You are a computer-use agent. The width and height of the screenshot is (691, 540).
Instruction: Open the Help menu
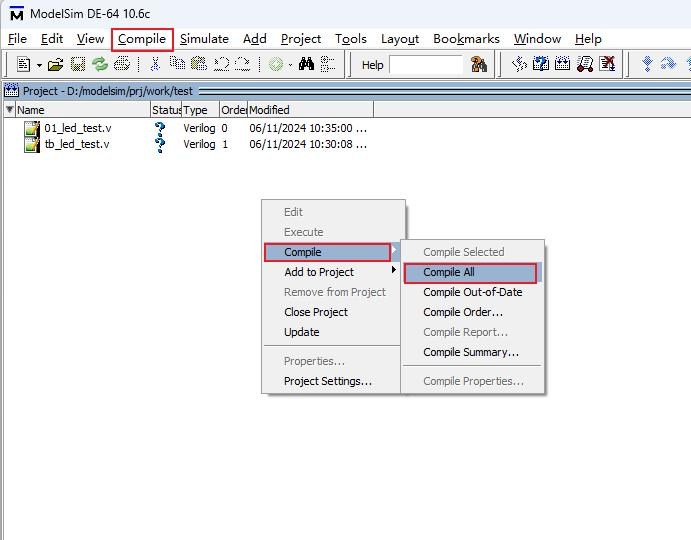coord(588,39)
